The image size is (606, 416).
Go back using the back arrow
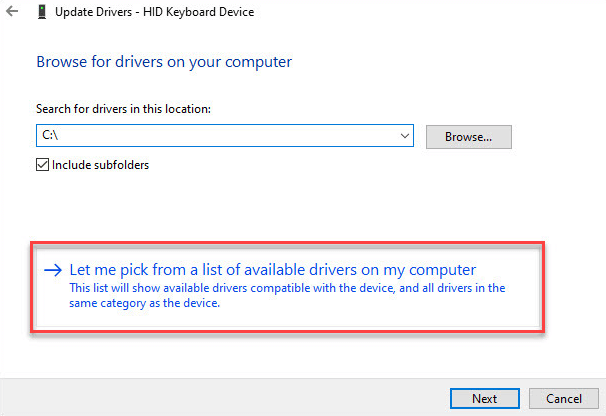pyautogui.click(x=12, y=11)
